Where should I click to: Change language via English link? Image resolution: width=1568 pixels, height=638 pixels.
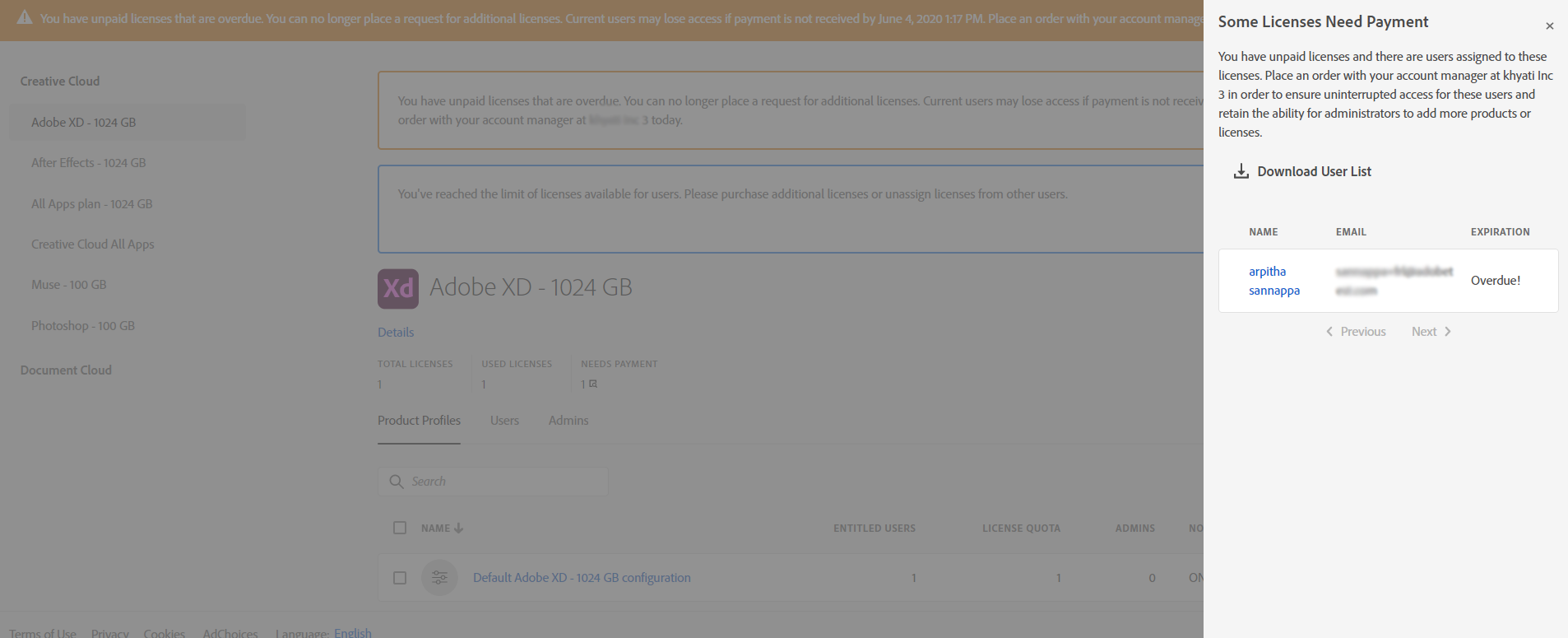(x=353, y=633)
